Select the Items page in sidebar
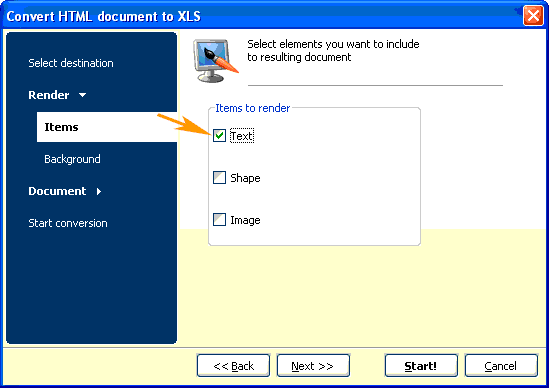The width and height of the screenshot is (549, 388). 107,127
